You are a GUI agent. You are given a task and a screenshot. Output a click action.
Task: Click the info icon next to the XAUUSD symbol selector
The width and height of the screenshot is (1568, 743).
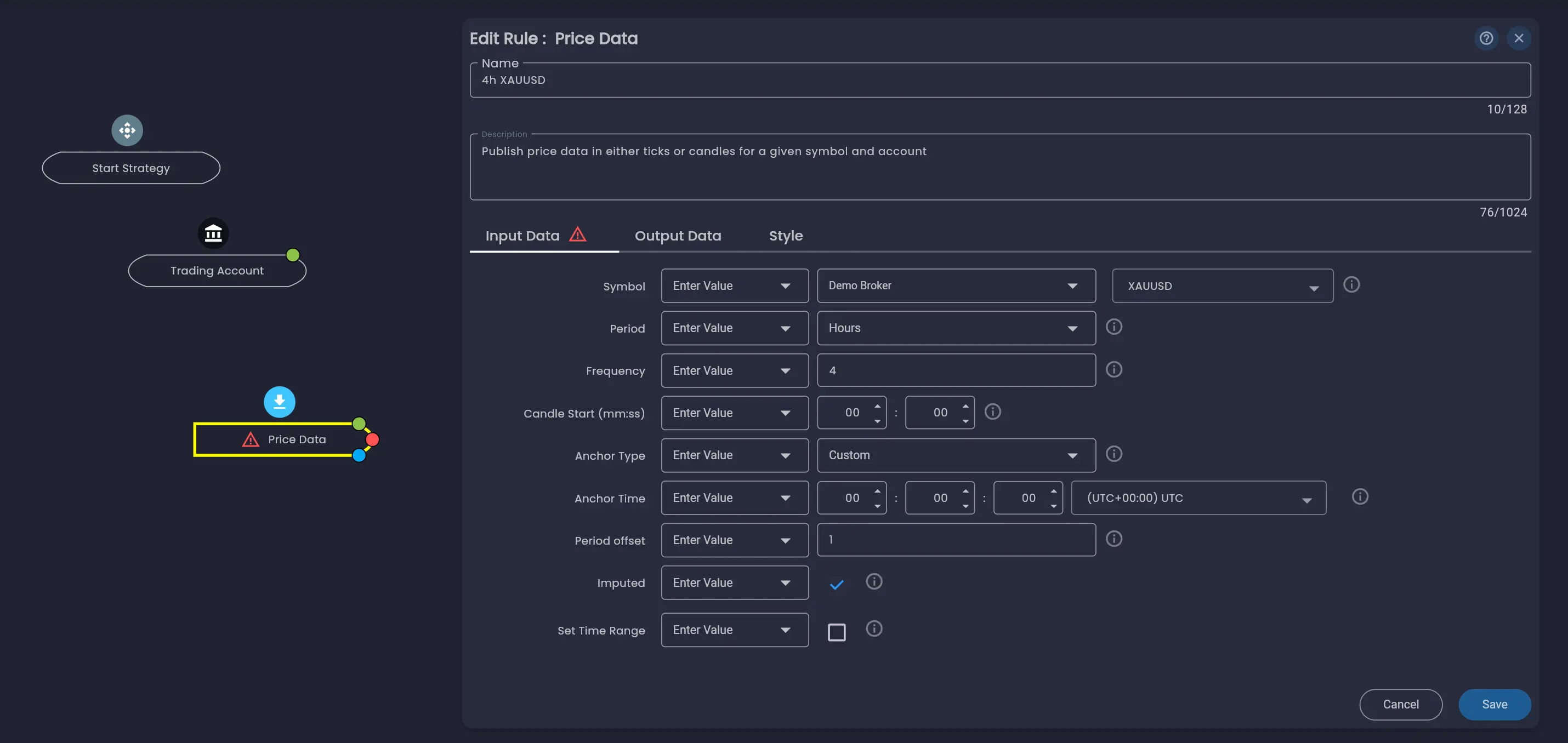tap(1352, 284)
